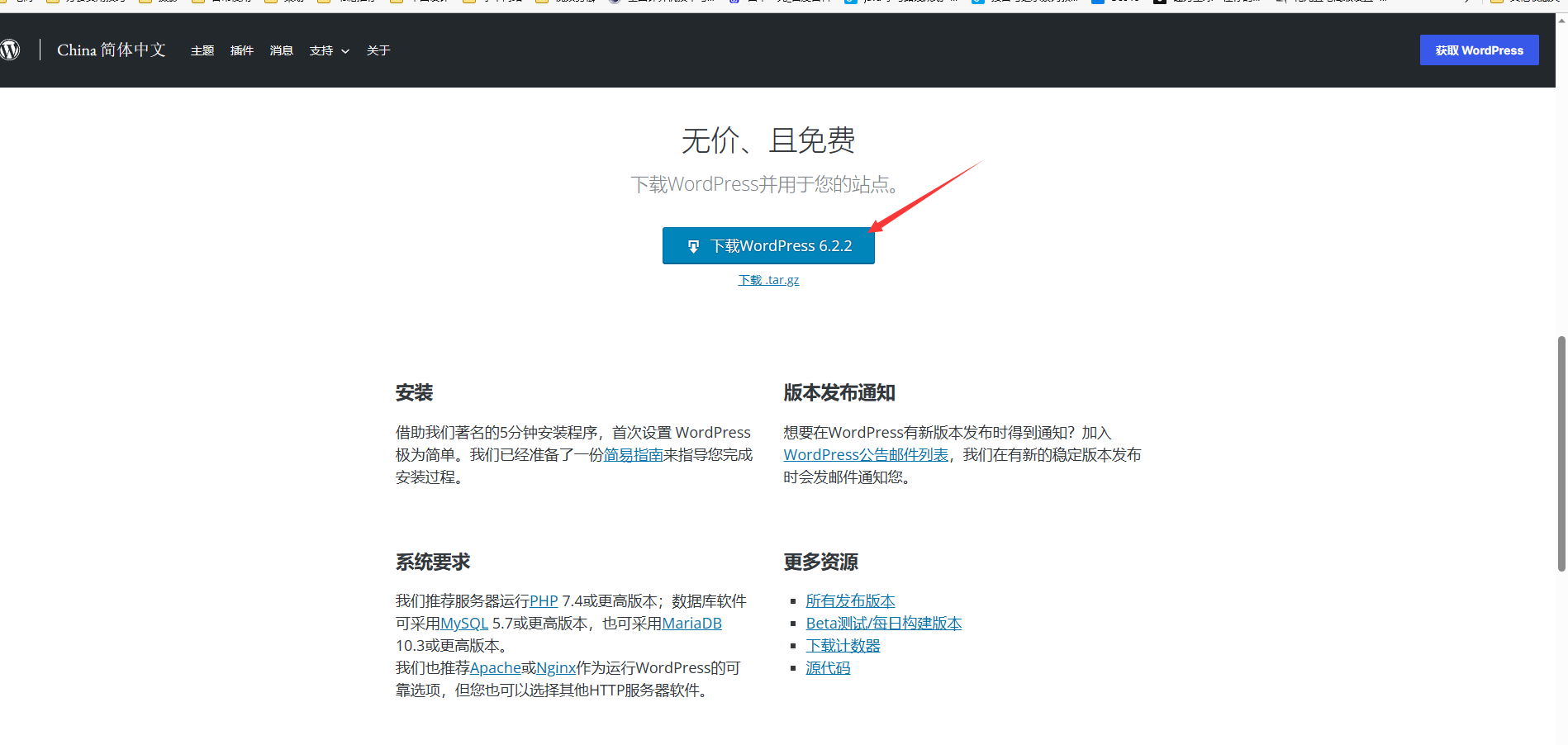
Task: Open the 主题 menu item
Action: point(202,51)
